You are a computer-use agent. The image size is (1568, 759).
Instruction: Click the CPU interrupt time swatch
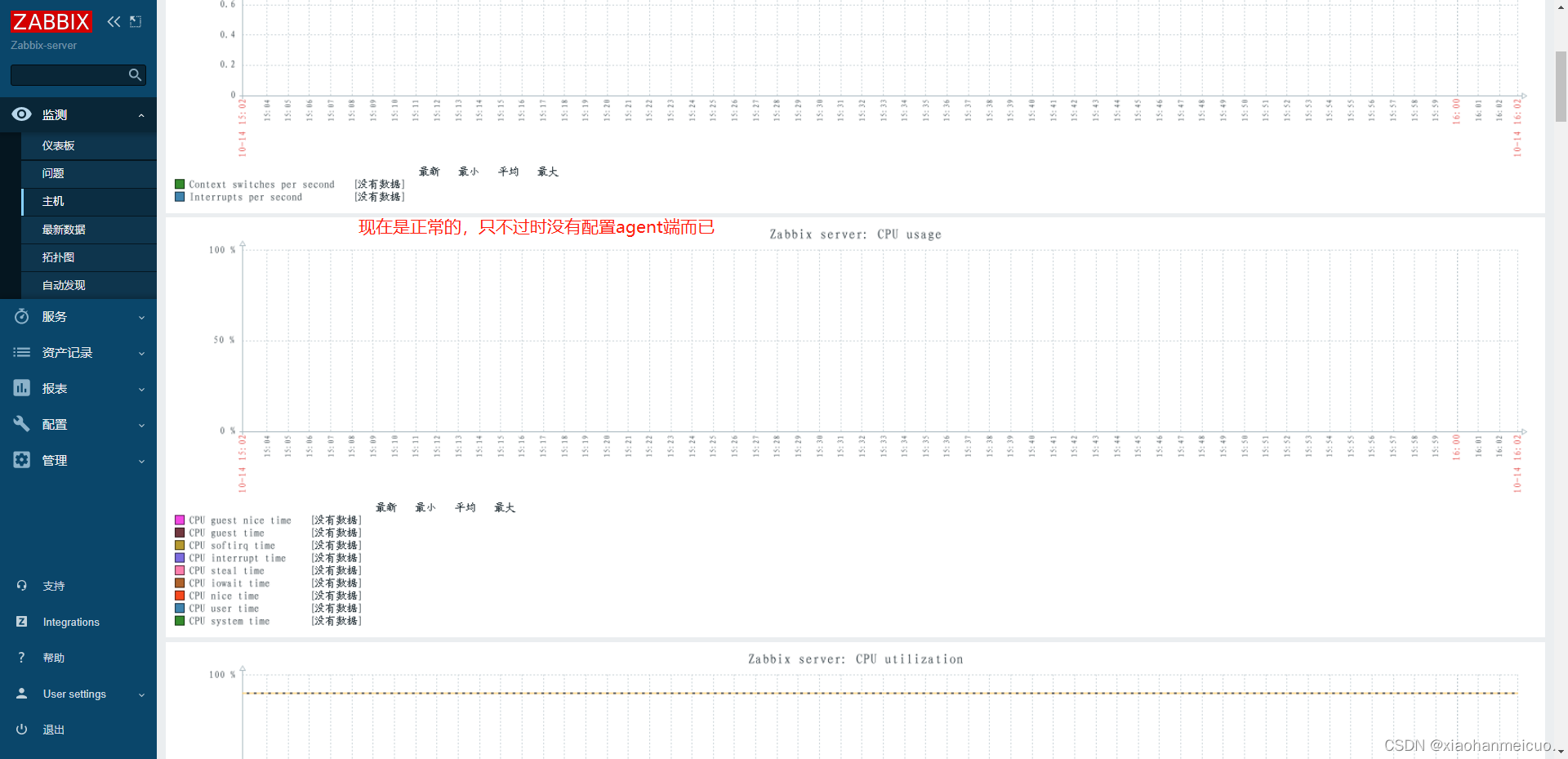(x=180, y=557)
